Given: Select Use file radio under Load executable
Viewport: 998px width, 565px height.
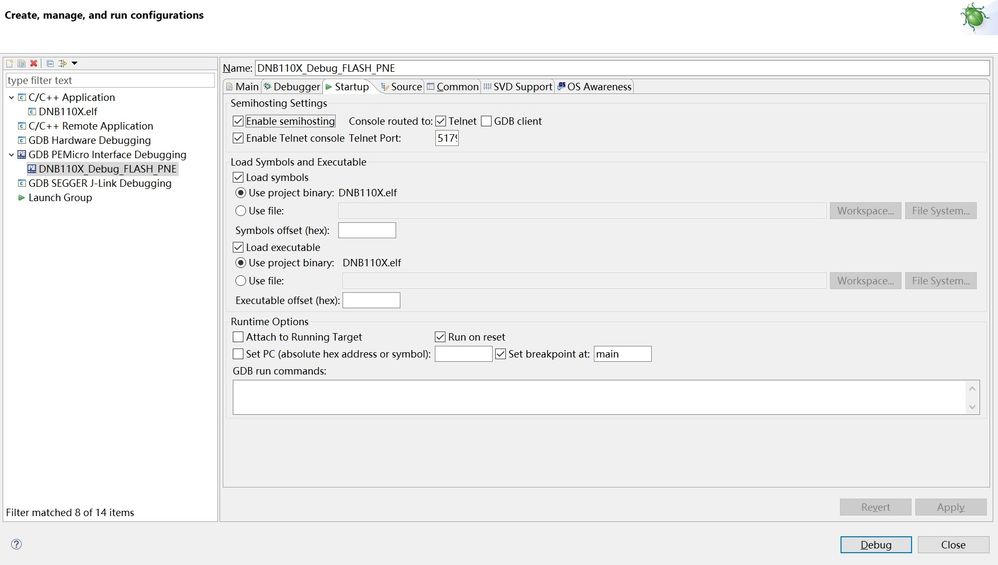Looking at the screenshot, I should (241, 281).
